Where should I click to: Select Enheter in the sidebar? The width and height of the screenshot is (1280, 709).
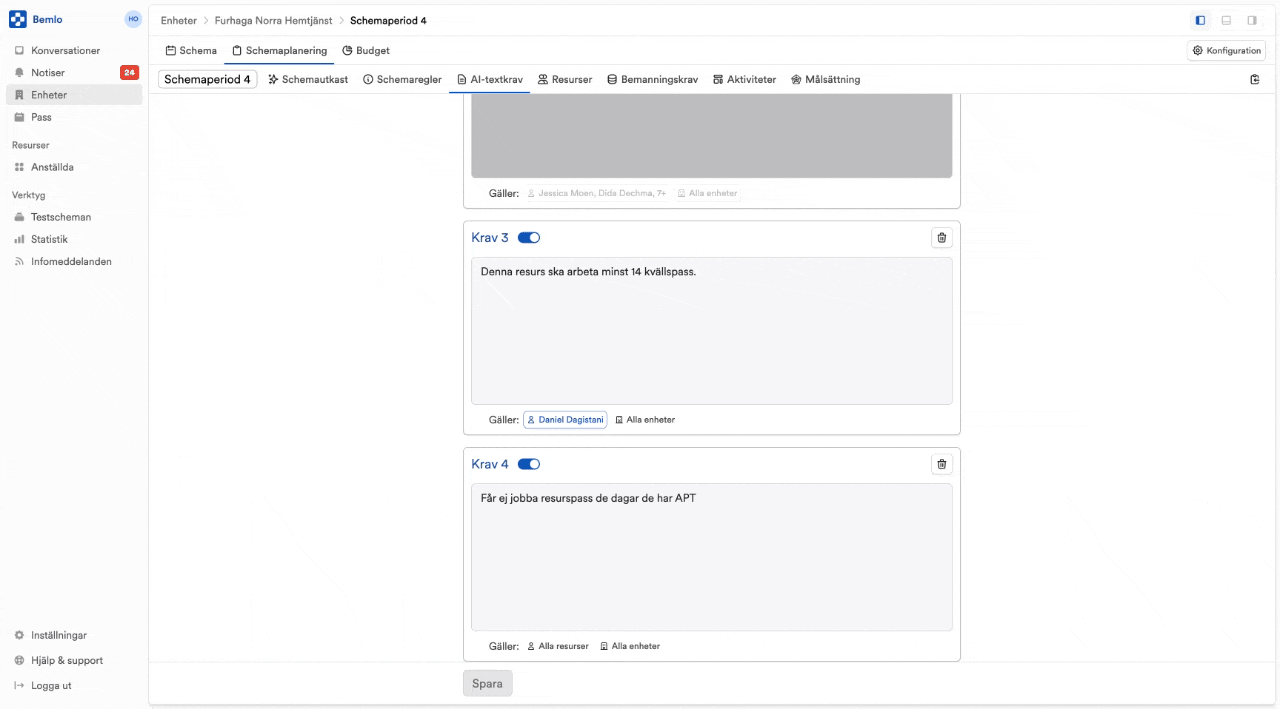74,95
